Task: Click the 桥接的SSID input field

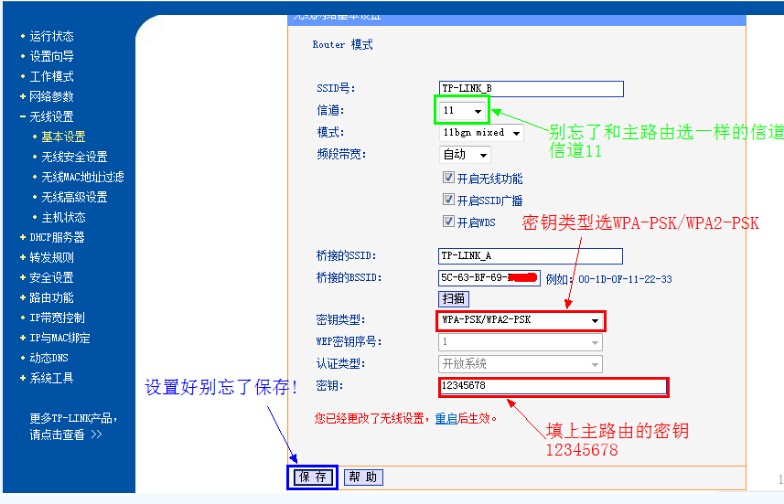Action: (530, 256)
